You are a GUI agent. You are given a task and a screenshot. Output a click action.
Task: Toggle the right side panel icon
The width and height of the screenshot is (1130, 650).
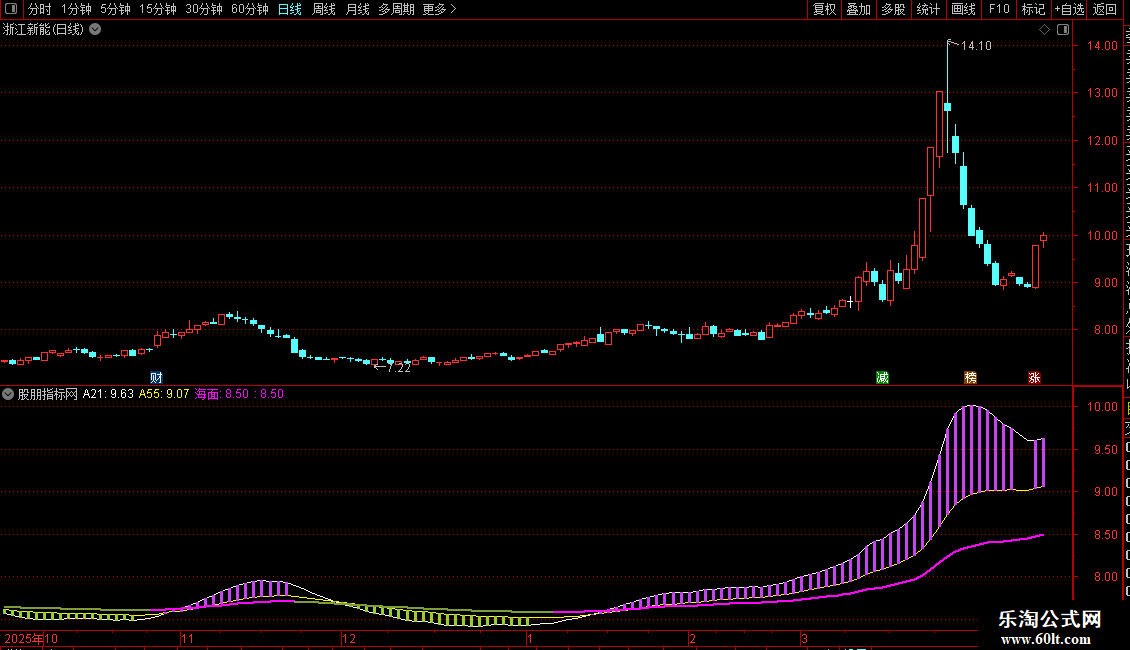pos(1063,30)
